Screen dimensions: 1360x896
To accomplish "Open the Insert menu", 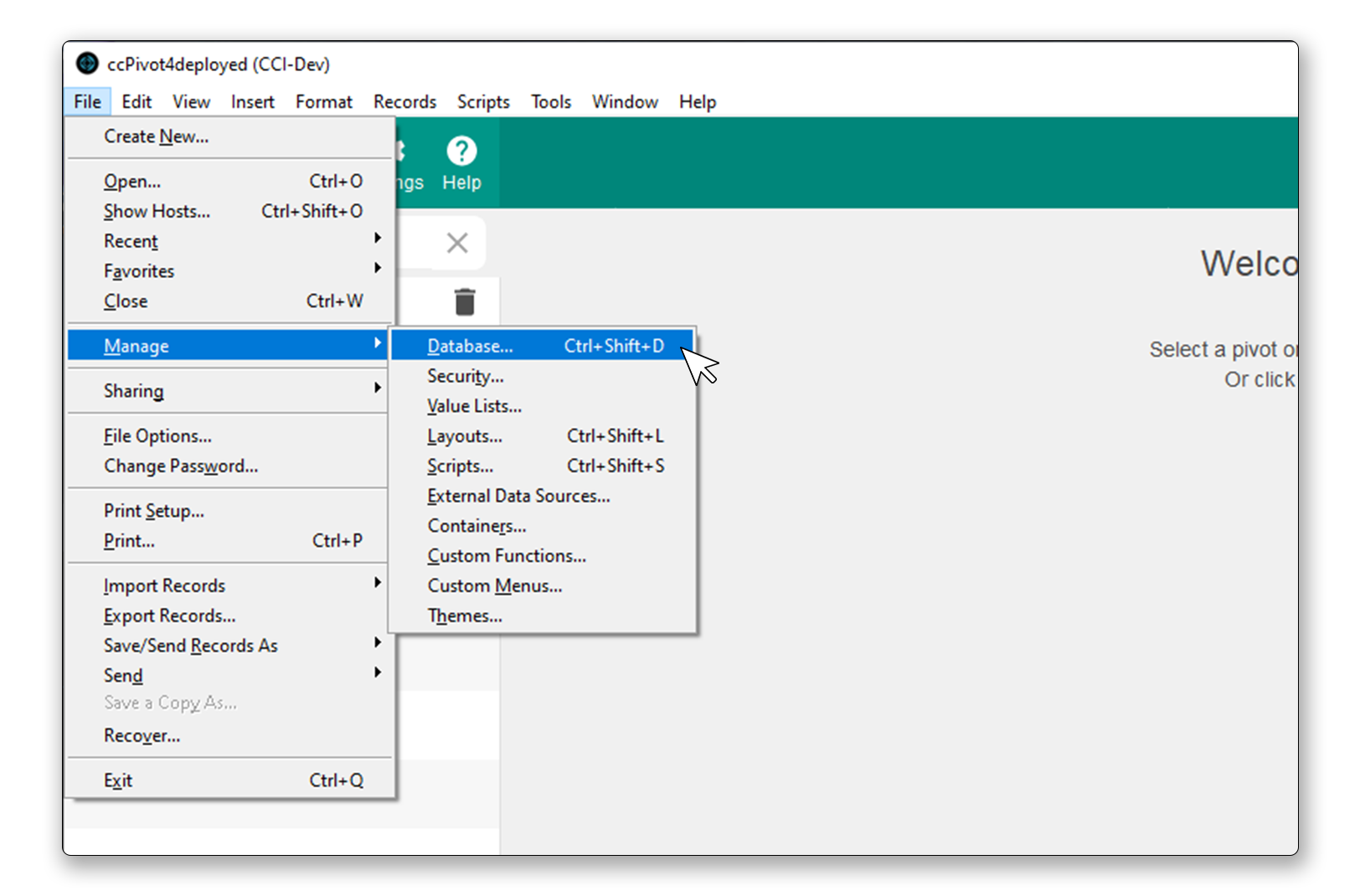I will click(x=252, y=102).
